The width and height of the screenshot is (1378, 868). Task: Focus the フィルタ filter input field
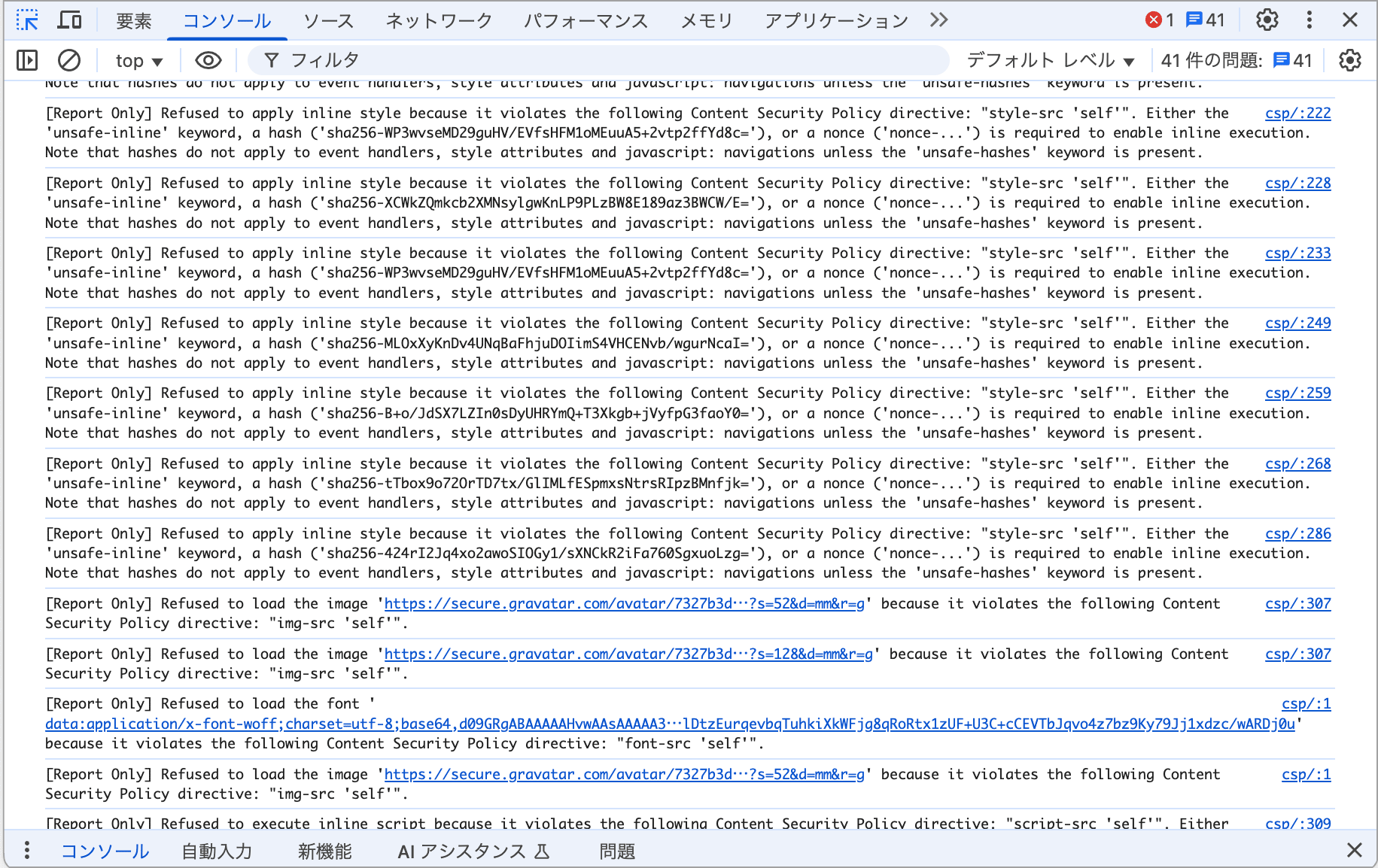pos(598,60)
